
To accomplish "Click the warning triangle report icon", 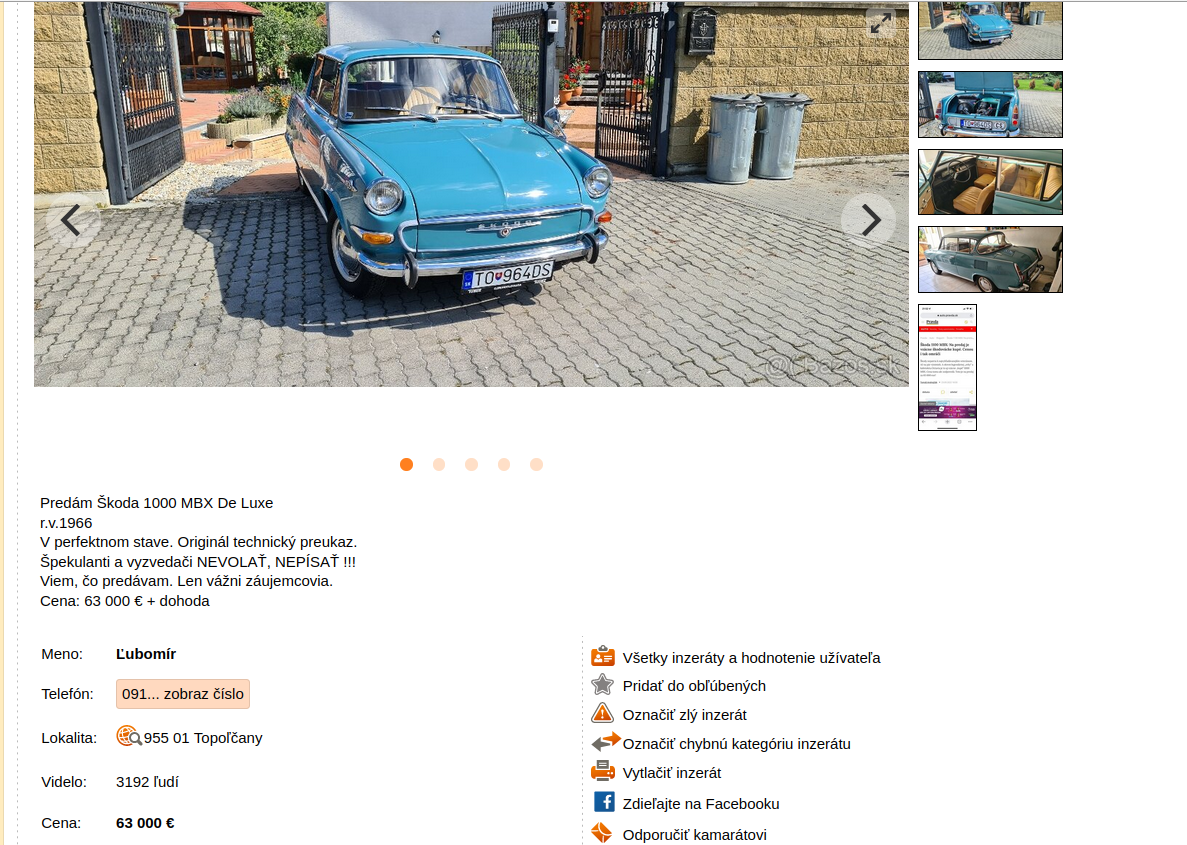I will click(603, 713).
